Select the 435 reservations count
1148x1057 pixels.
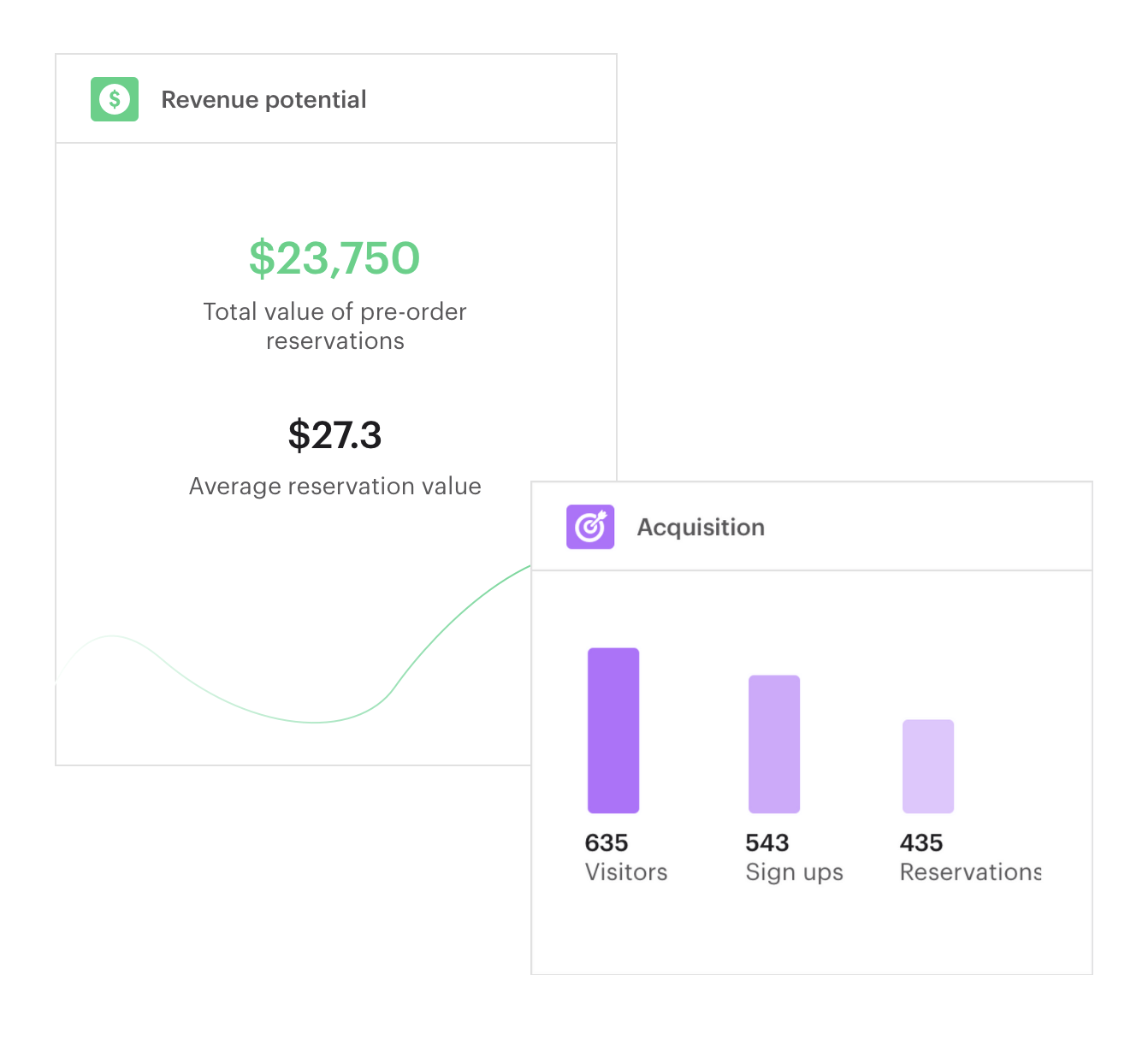click(921, 843)
